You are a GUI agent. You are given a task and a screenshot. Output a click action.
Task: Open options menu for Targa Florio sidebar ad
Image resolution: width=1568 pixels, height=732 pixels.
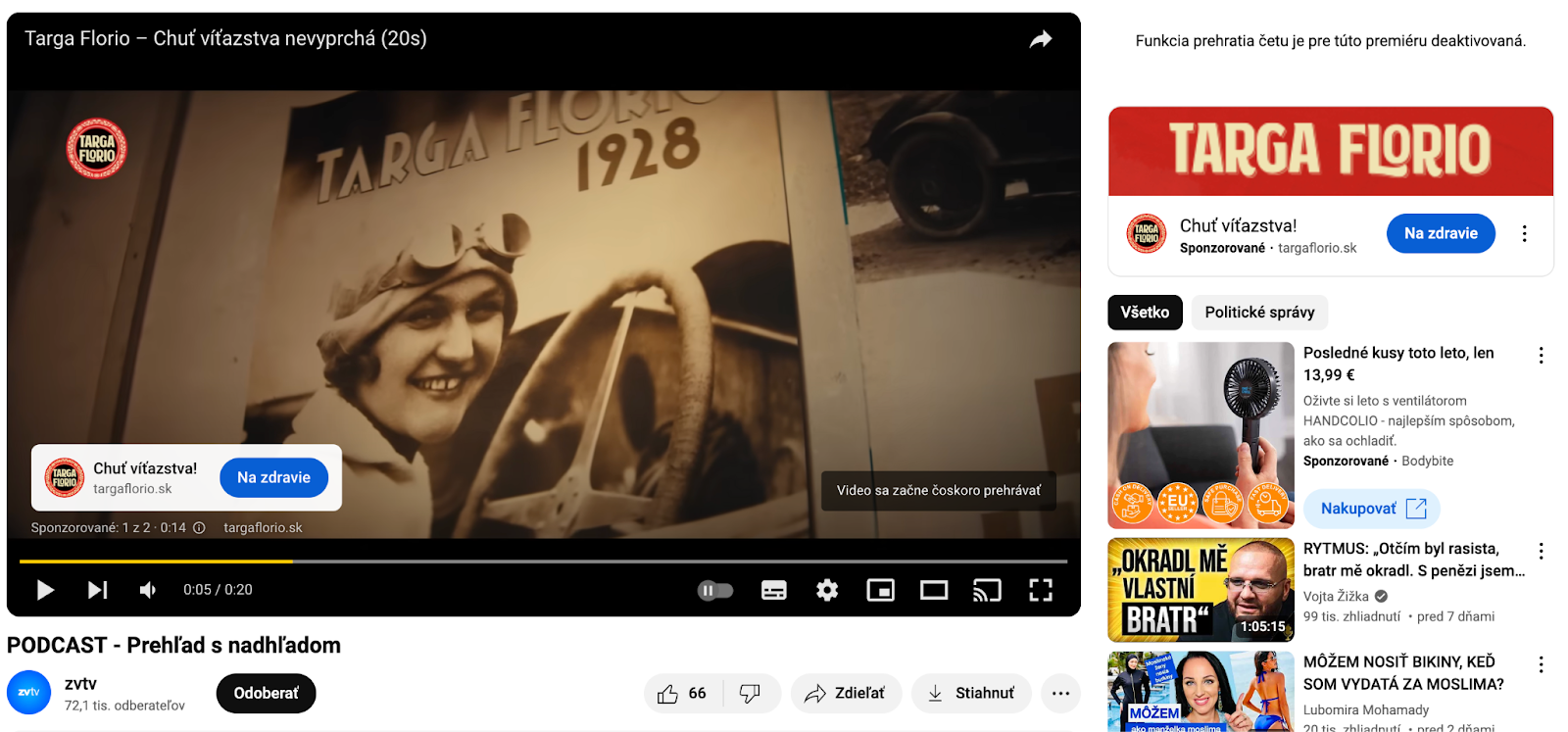(1524, 233)
